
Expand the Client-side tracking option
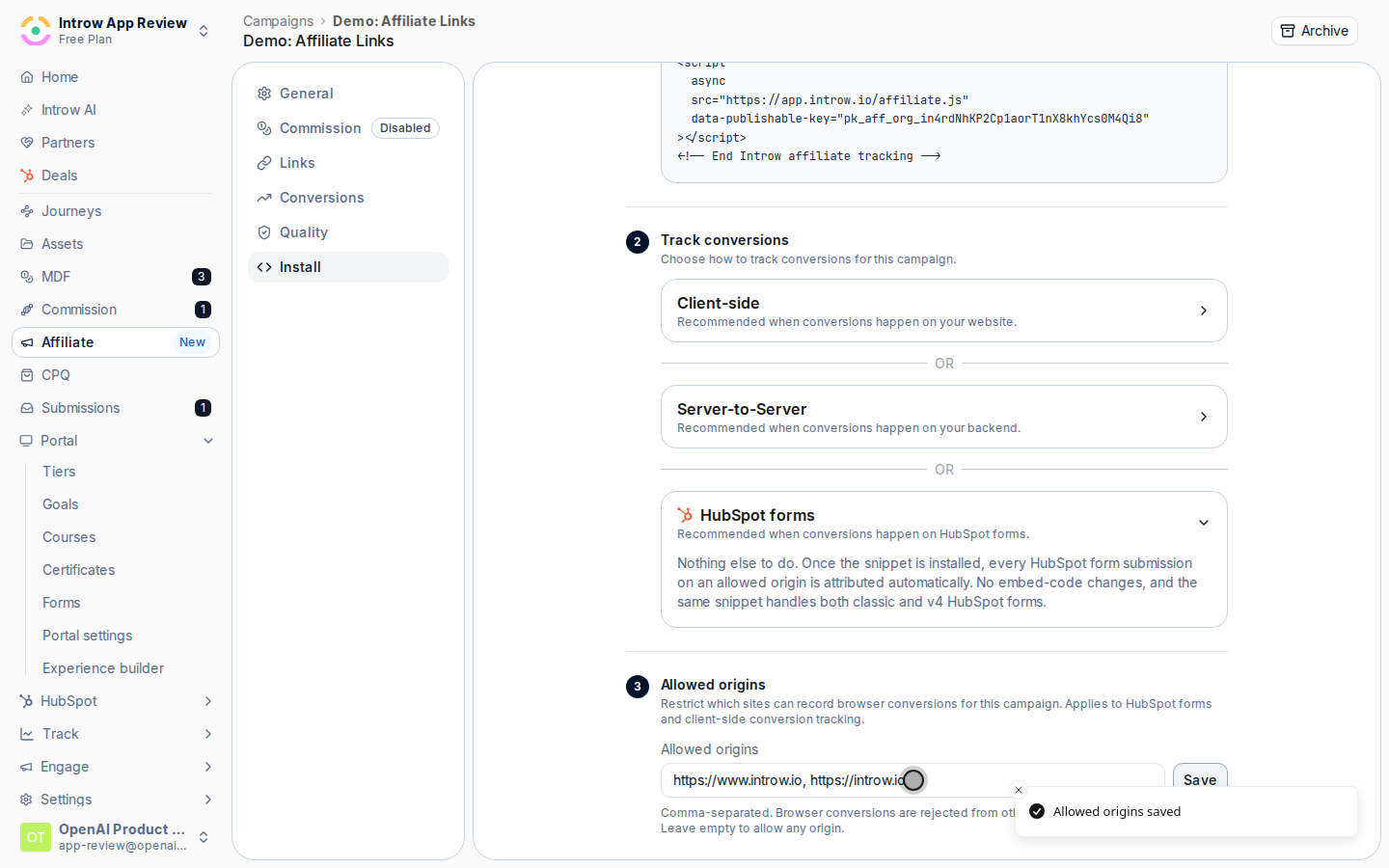point(944,311)
